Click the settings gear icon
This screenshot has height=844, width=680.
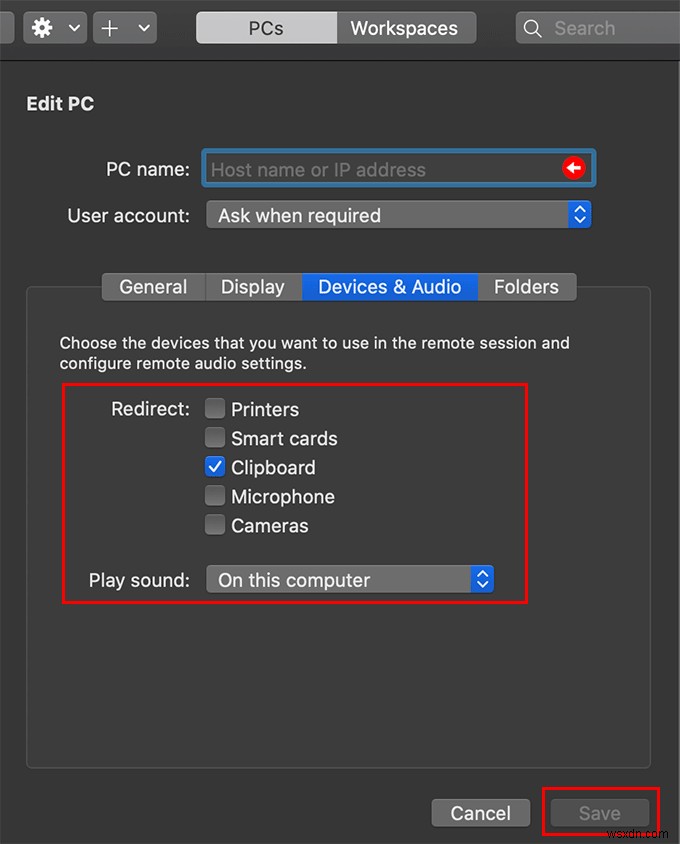pyautogui.click(x=40, y=27)
